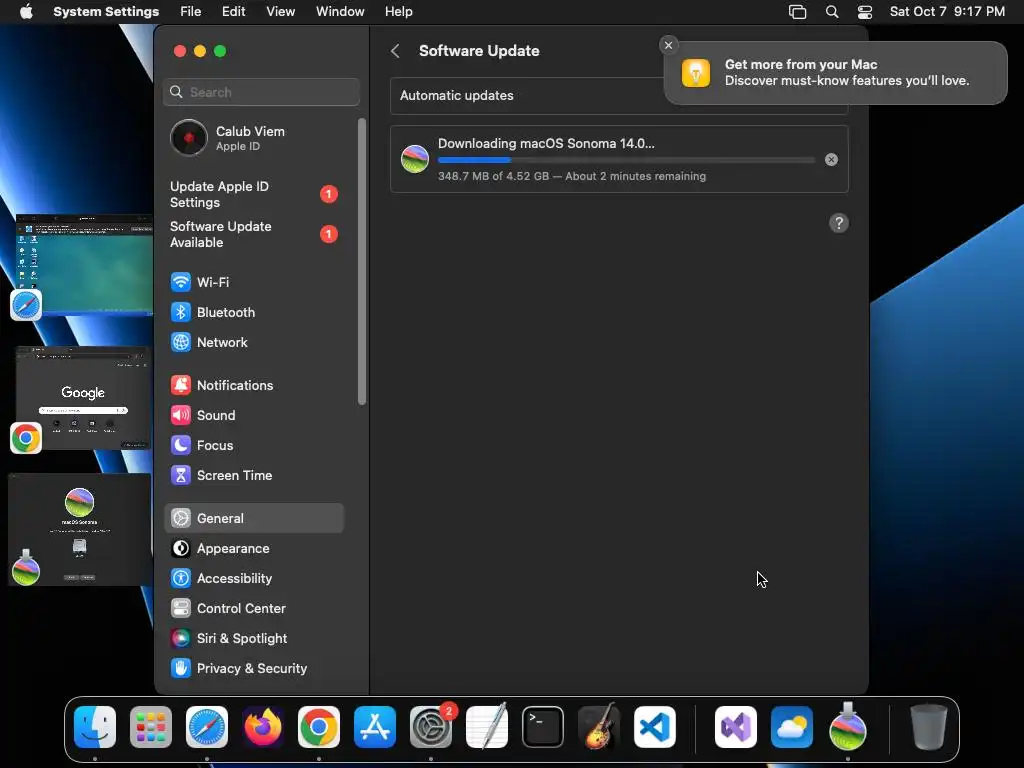Open Appearance settings
The width and height of the screenshot is (1024, 768).
tap(253, 549)
